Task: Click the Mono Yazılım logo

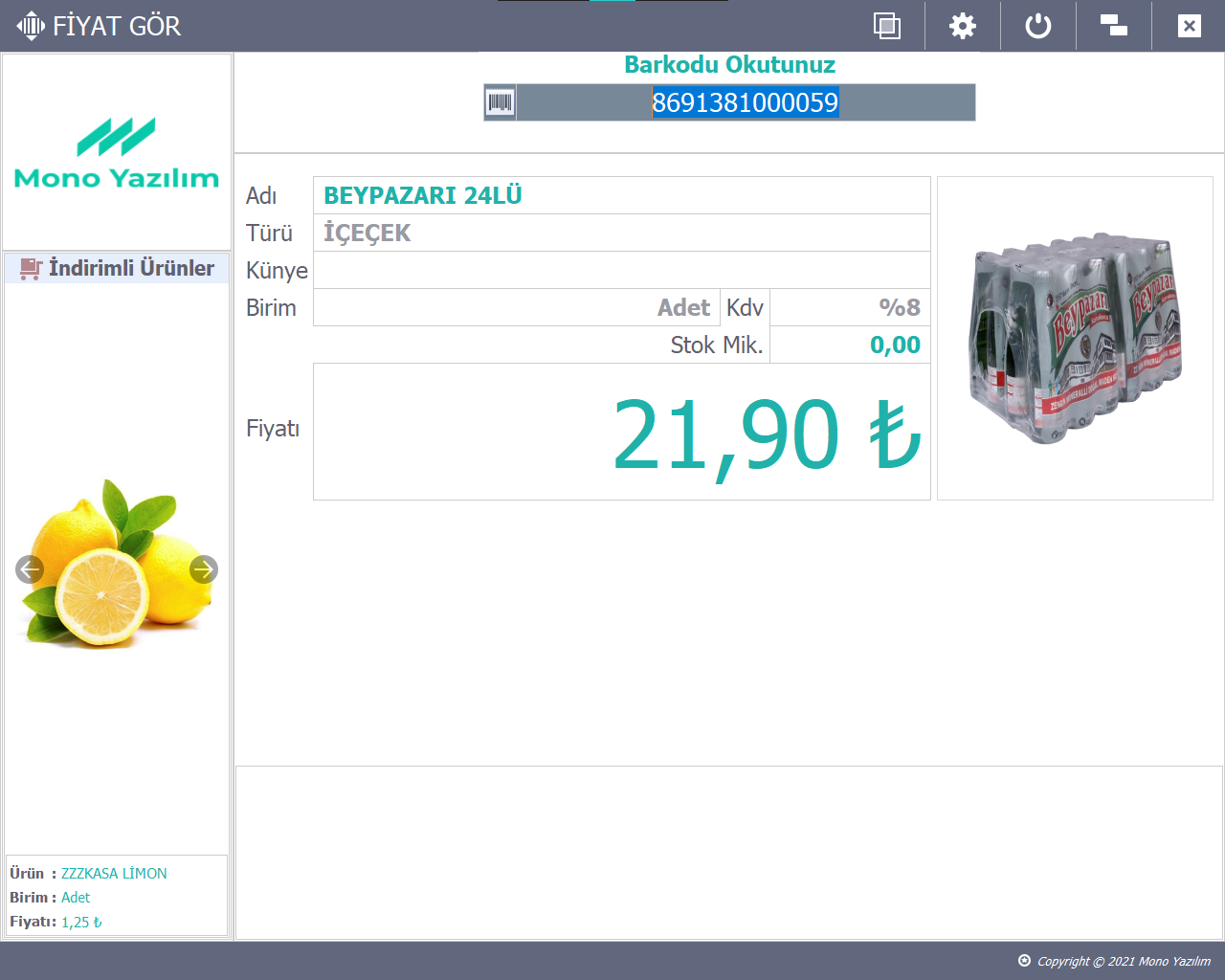Action: pos(117,153)
